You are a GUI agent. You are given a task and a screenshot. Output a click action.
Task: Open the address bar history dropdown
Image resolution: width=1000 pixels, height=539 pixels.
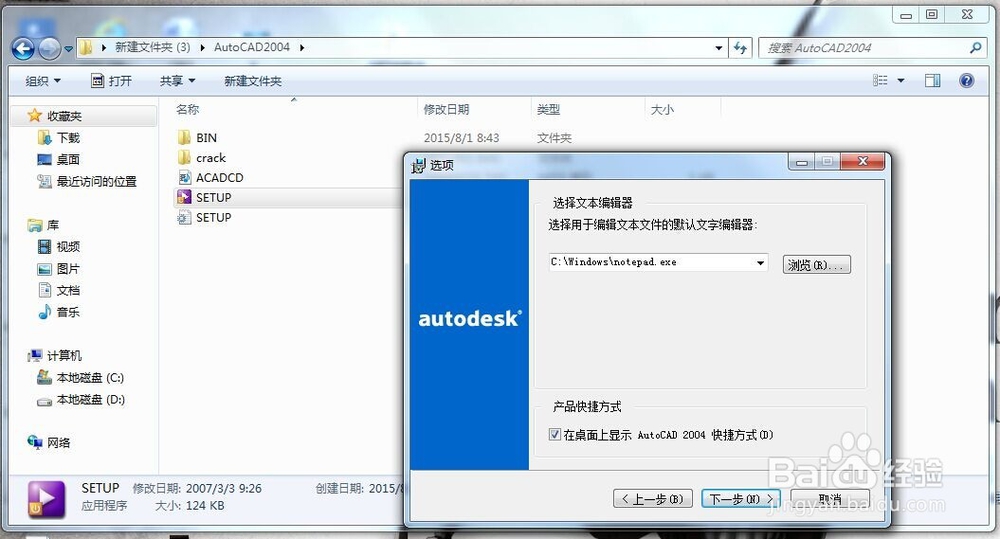[719, 48]
